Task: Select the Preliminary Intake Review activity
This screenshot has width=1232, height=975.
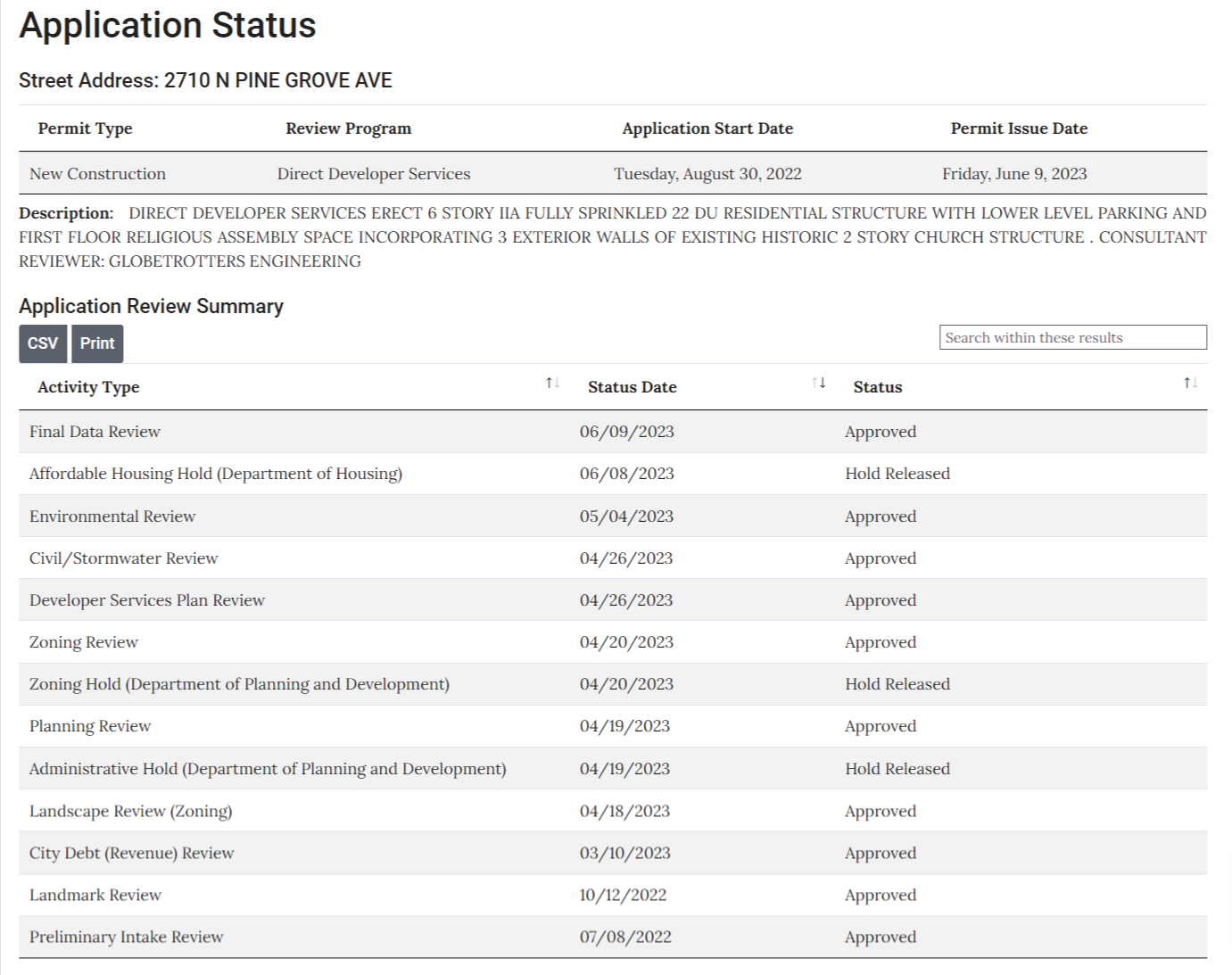Action: 127,937
